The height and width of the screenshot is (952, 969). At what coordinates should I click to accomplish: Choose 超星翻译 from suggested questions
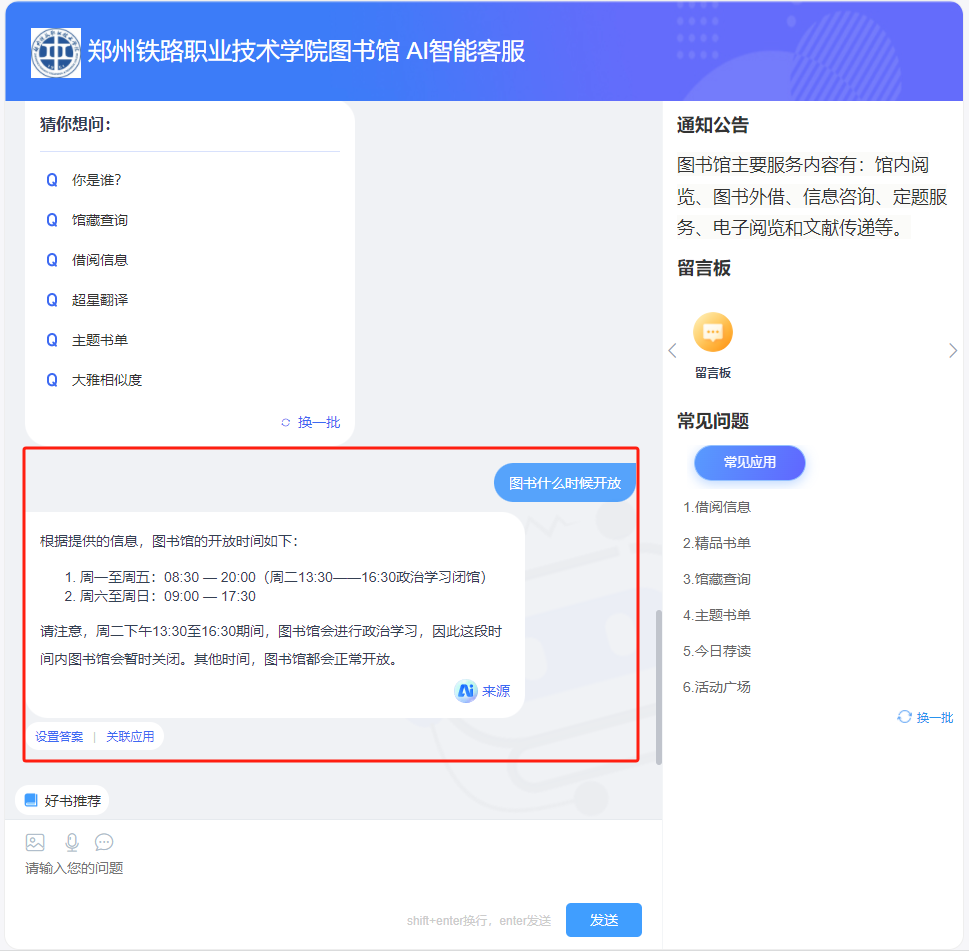[x=100, y=300]
